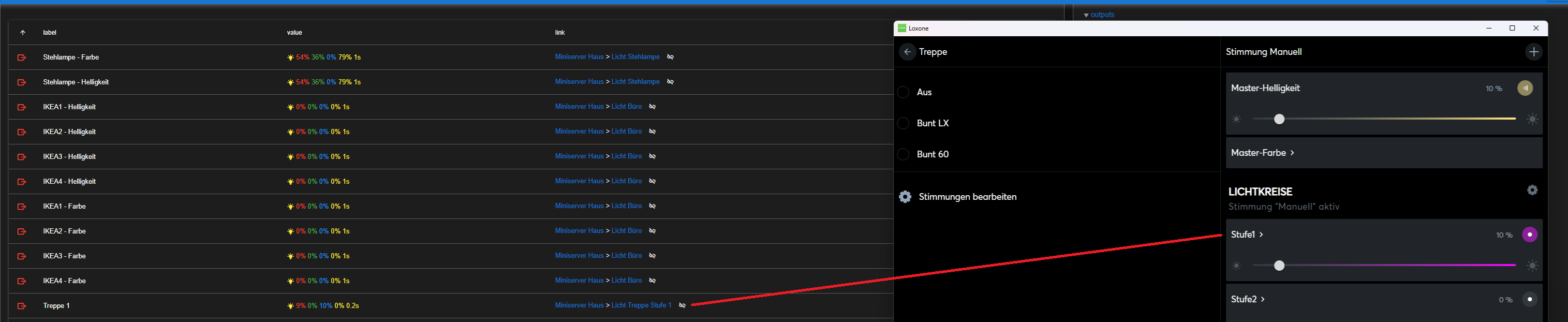This screenshot has width=1568, height=322.
Task: Click Treppe 1 value 9% 0% 10%
Action: tap(314, 306)
